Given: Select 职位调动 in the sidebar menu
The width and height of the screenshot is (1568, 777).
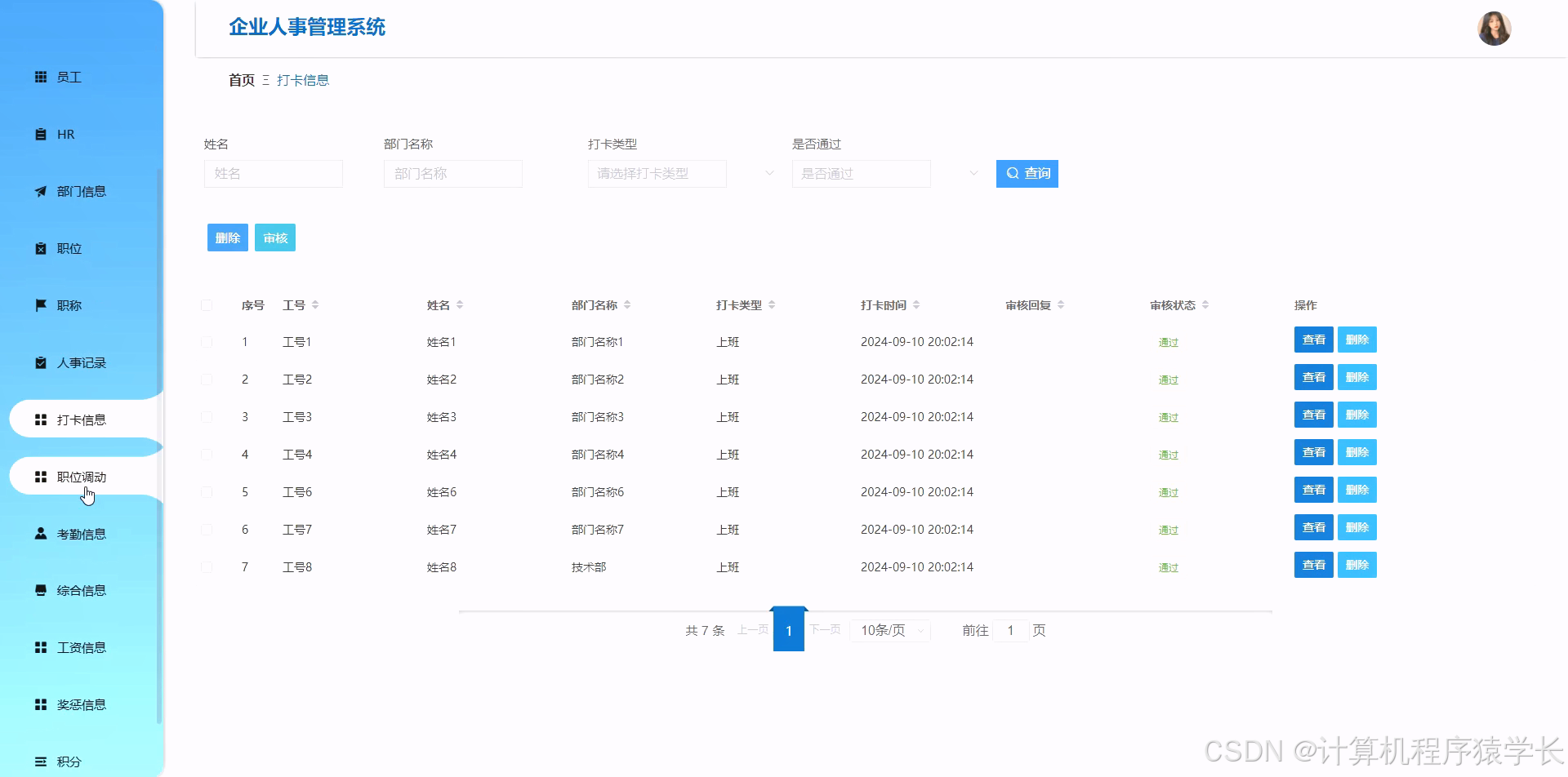Looking at the screenshot, I should (x=82, y=476).
